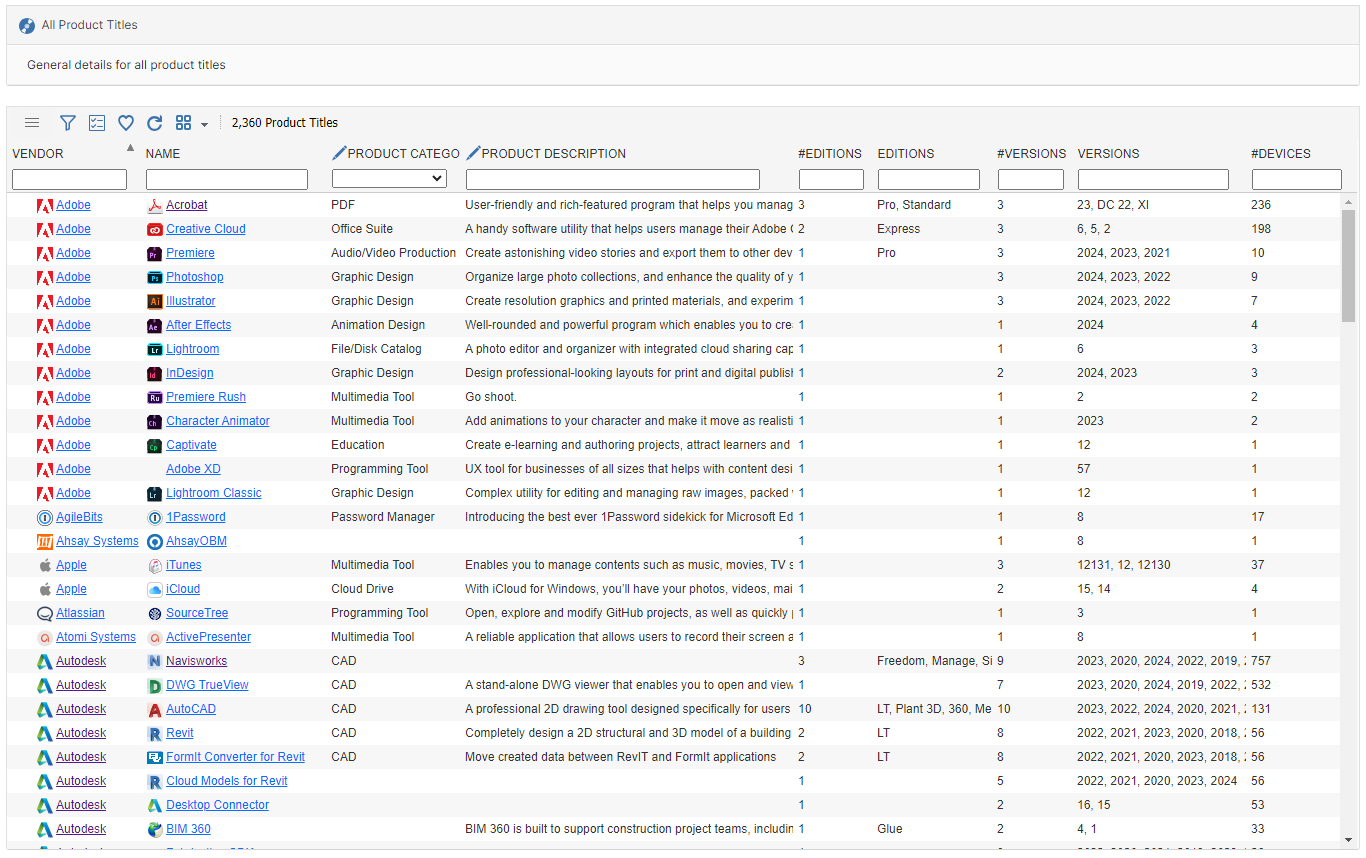Screen dimensions: 1366x858
Task: Click the All Product Titles disc icon
Action: tap(27, 25)
